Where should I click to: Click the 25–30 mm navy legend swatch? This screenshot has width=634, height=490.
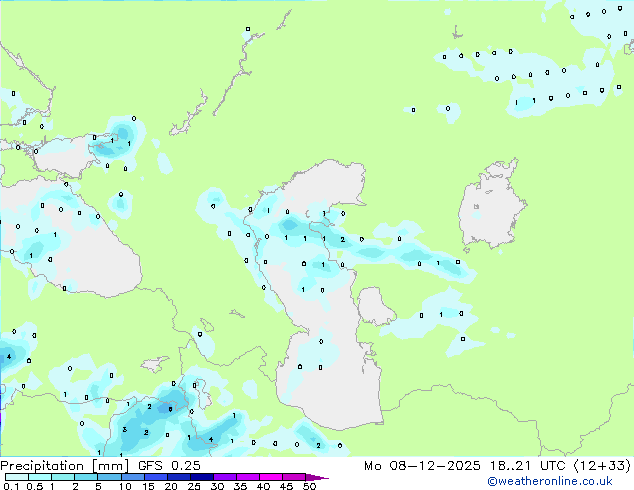(202, 477)
